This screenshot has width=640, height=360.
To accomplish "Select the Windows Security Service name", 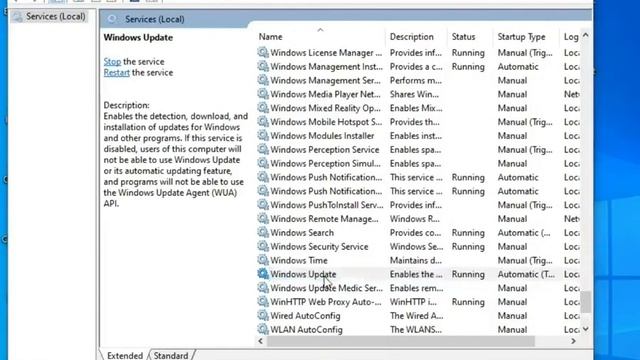I will coord(319,247).
